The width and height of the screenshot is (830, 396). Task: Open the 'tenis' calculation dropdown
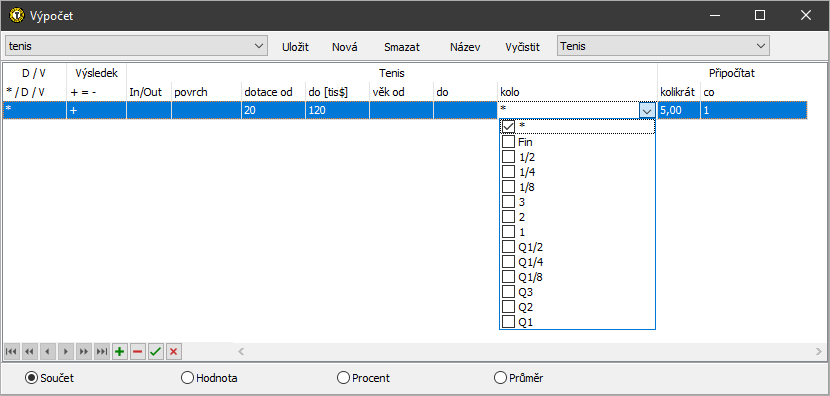pyautogui.click(x=136, y=46)
